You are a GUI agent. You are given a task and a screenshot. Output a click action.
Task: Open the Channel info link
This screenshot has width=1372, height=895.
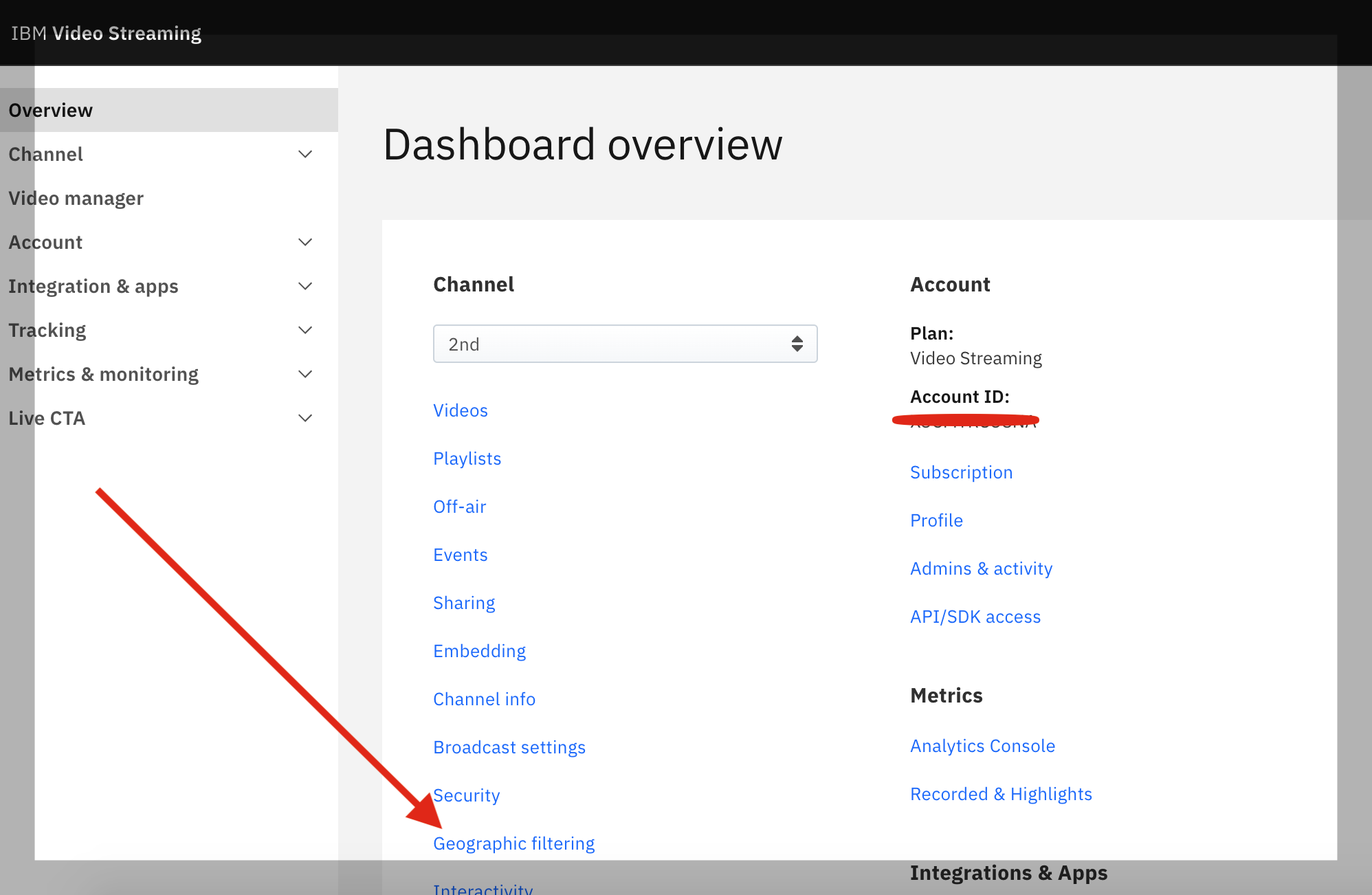[x=485, y=699]
